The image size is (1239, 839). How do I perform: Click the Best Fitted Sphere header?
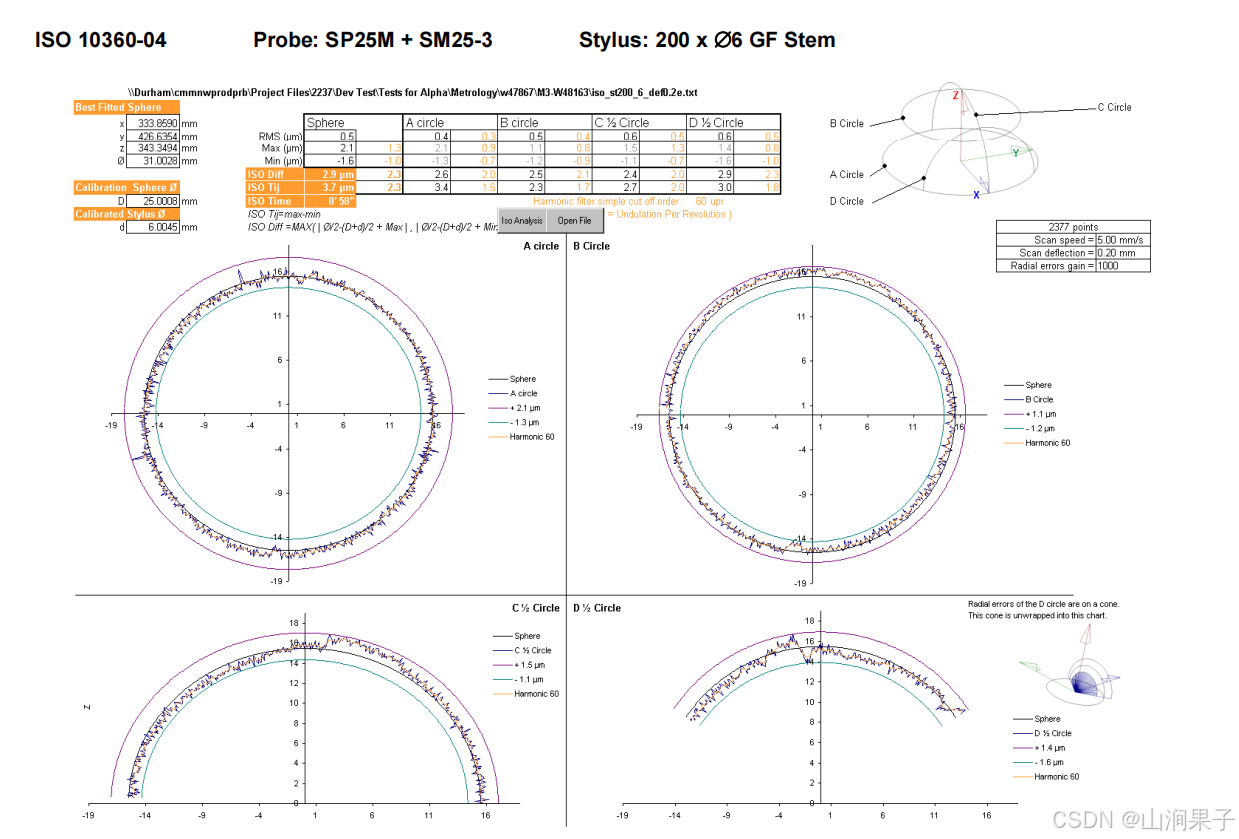(126, 108)
